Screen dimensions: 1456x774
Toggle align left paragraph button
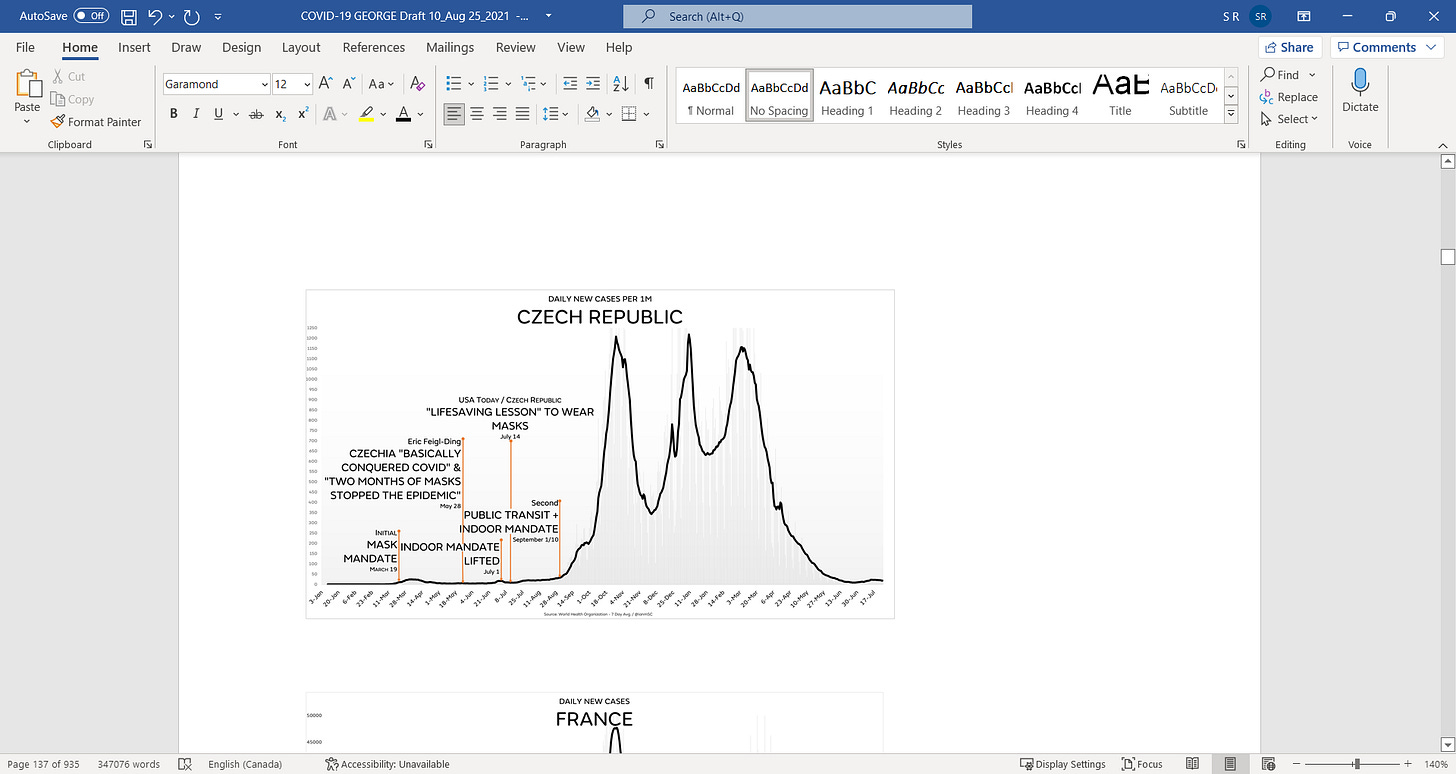point(454,114)
